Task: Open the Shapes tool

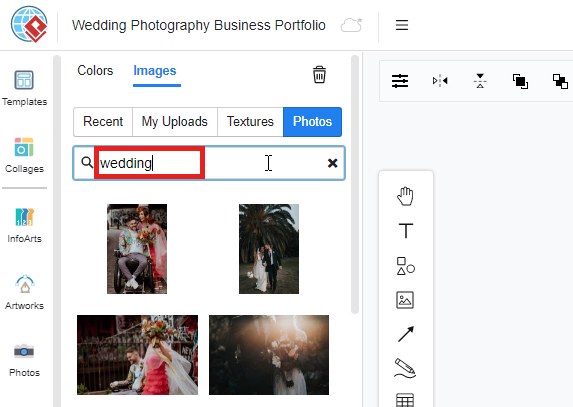Action: pos(405,266)
